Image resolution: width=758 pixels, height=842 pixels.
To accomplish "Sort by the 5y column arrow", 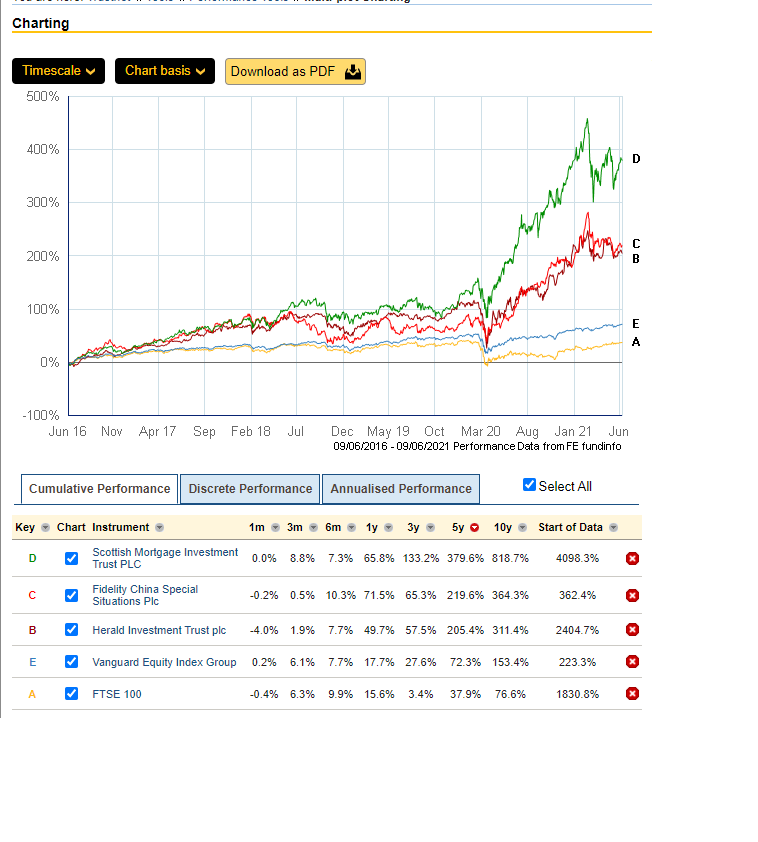I will (x=474, y=527).
